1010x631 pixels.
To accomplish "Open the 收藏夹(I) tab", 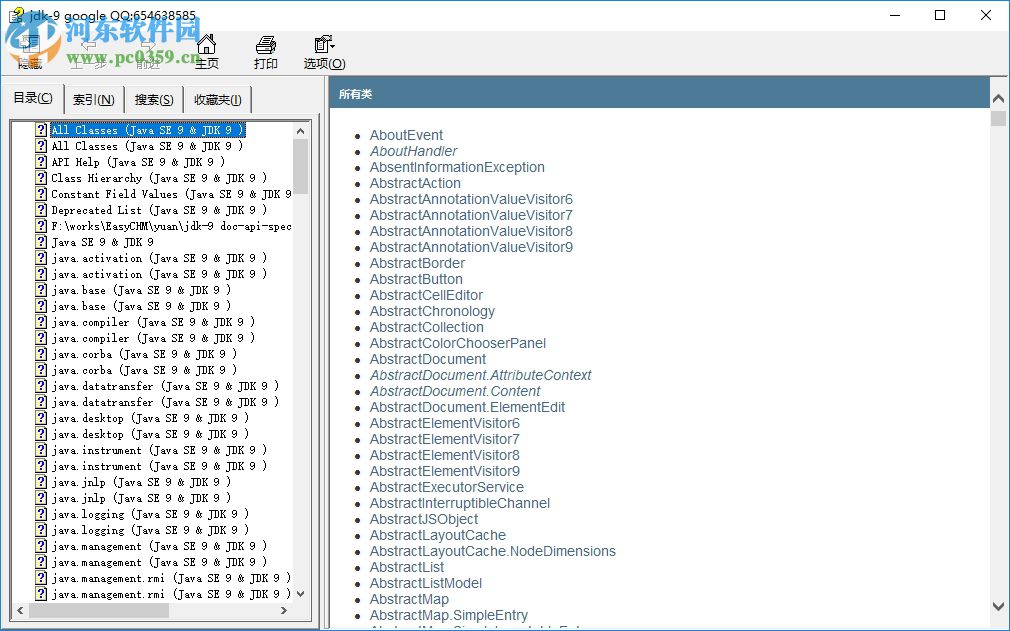I will pos(217,99).
